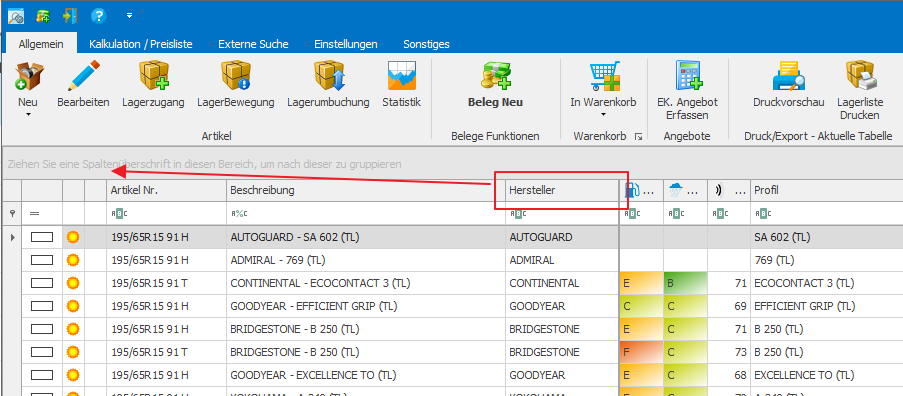Click the fuel pump efficiency column header
The image size is (903, 396).
coord(641,191)
